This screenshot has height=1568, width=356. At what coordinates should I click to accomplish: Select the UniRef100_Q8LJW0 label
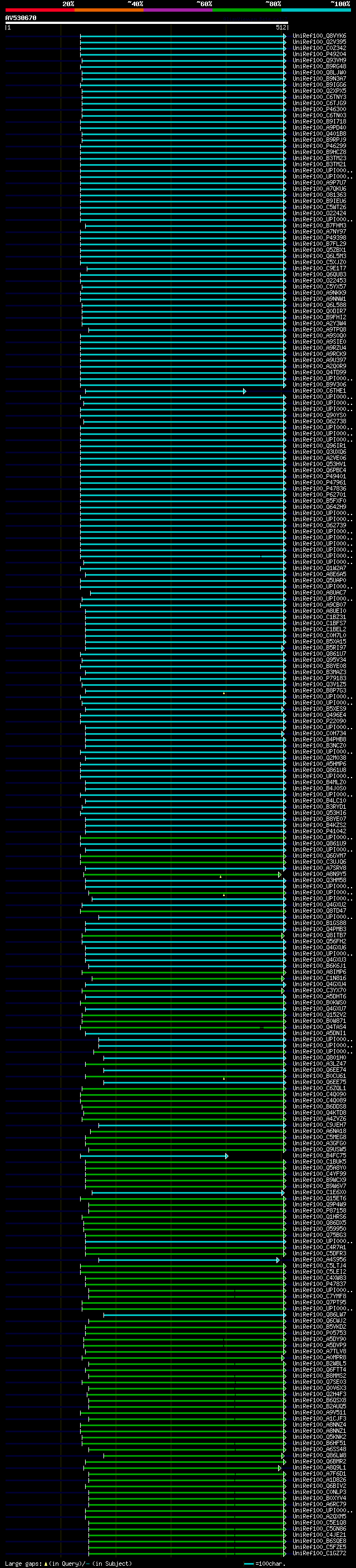pyautogui.click(x=319, y=72)
